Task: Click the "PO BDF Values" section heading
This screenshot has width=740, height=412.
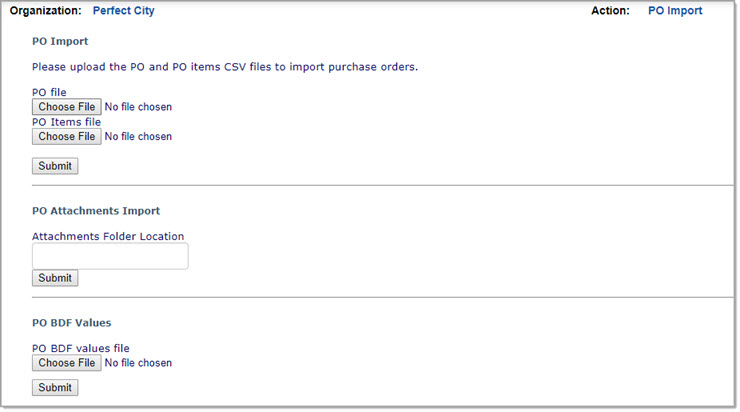Action: (71, 323)
